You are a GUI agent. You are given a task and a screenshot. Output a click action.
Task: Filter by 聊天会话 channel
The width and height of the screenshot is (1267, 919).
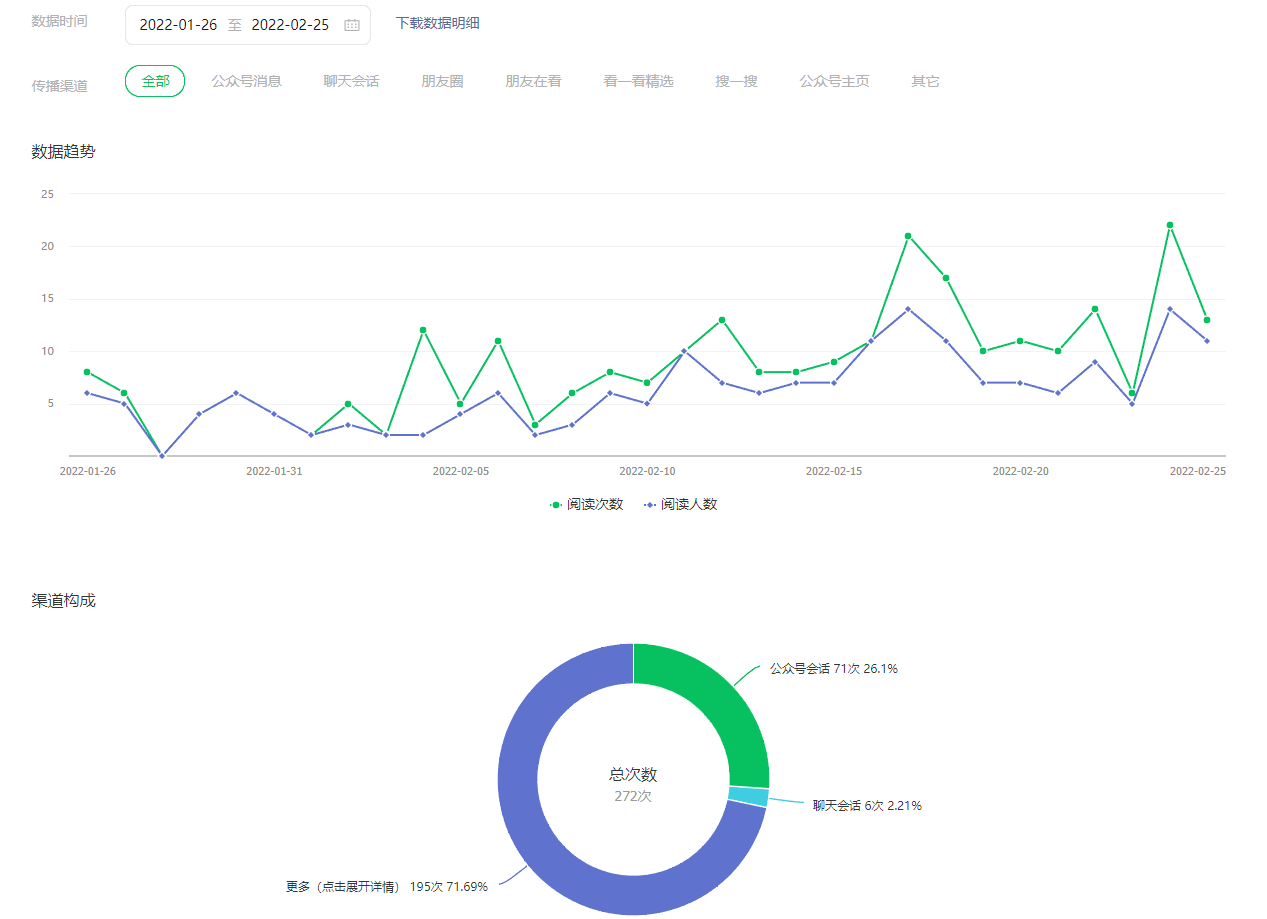[351, 81]
